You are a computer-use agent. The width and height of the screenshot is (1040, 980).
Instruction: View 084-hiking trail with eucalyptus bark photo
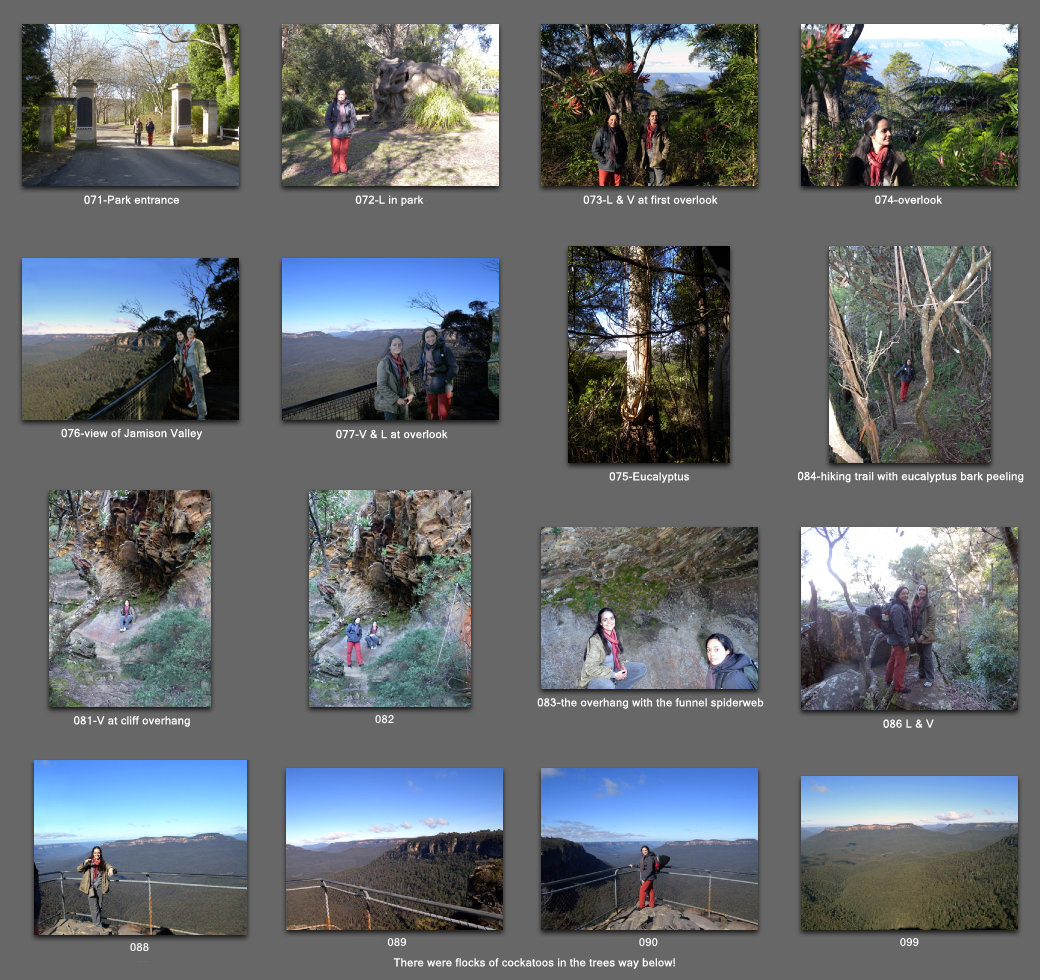tap(910, 355)
